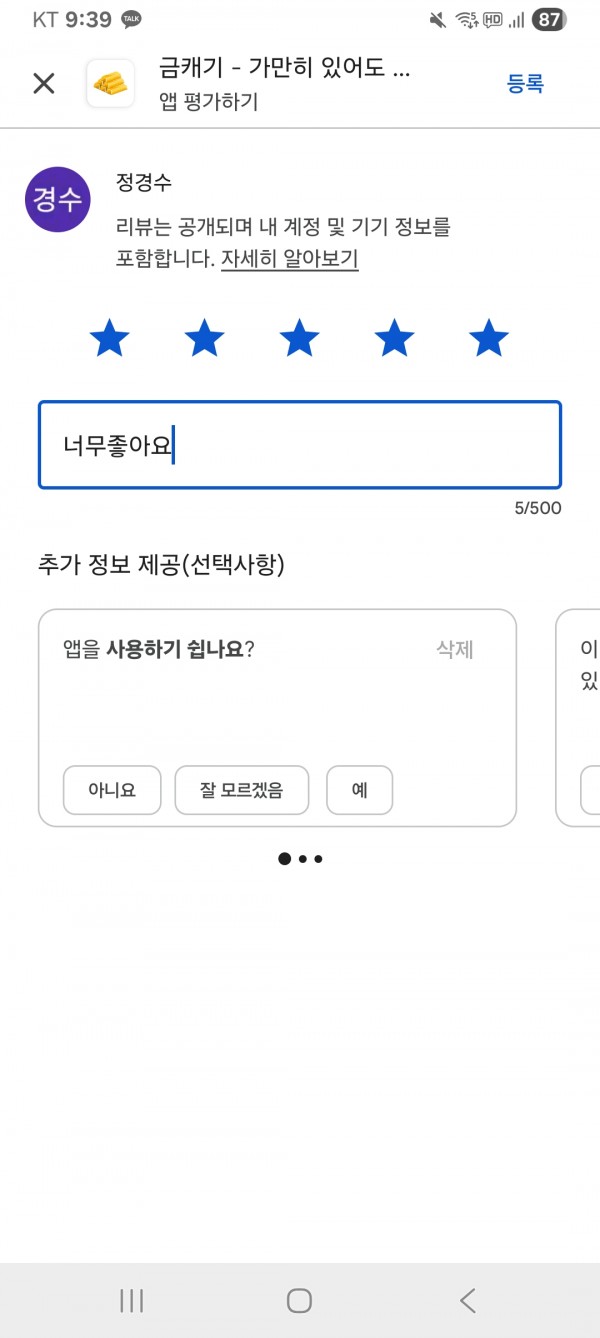
Task: Select the third rating star
Action: (299, 338)
